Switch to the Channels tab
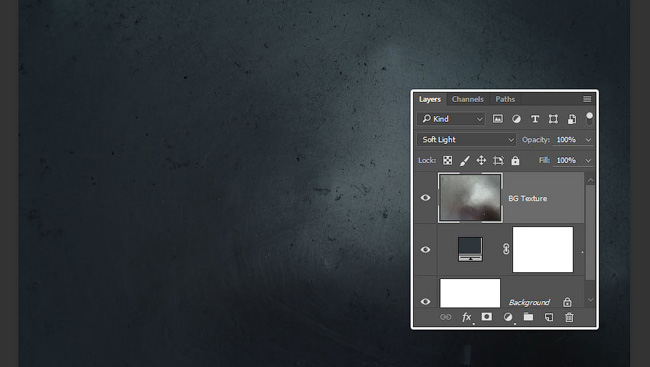This screenshot has height=367, width=650. (468, 99)
